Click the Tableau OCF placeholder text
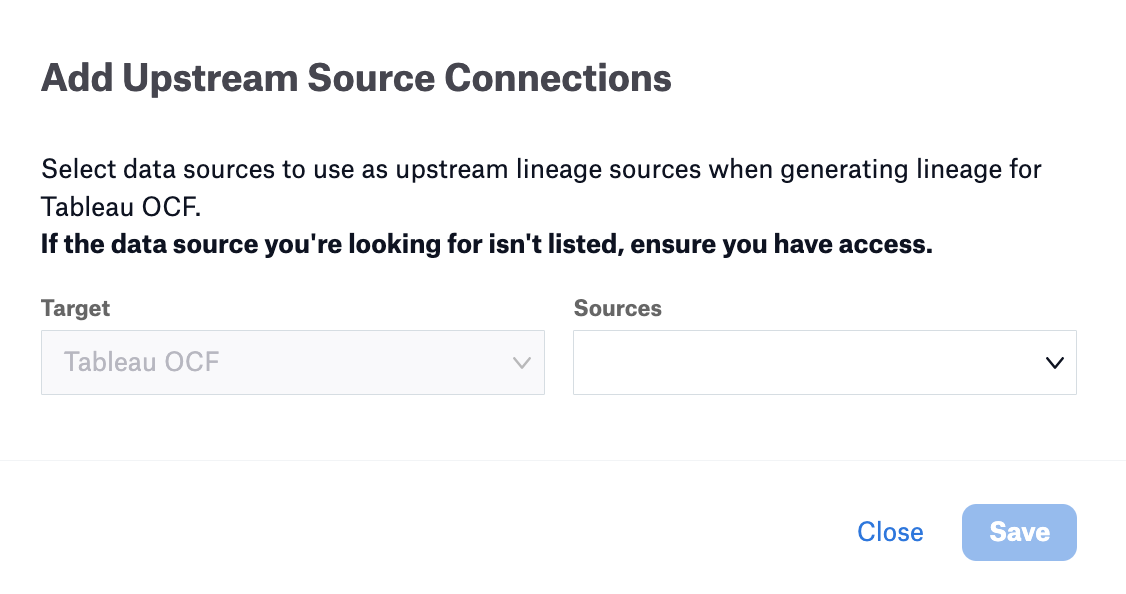Image resolution: width=1126 pixels, height=594 pixels. (x=141, y=362)
